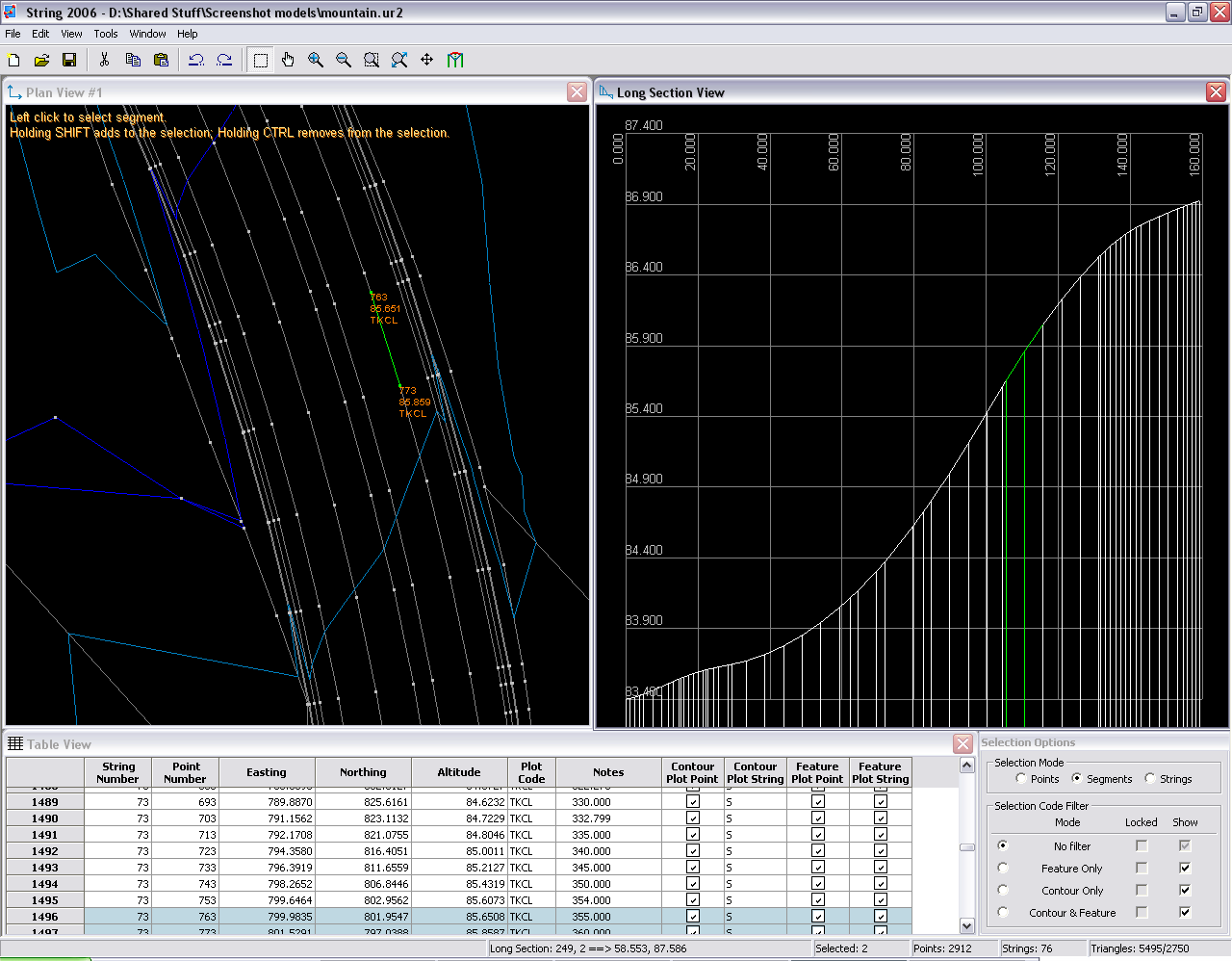Choose the Zoom Extents tool
Screen dimensions: 1232x961
(x=399, y=60)
